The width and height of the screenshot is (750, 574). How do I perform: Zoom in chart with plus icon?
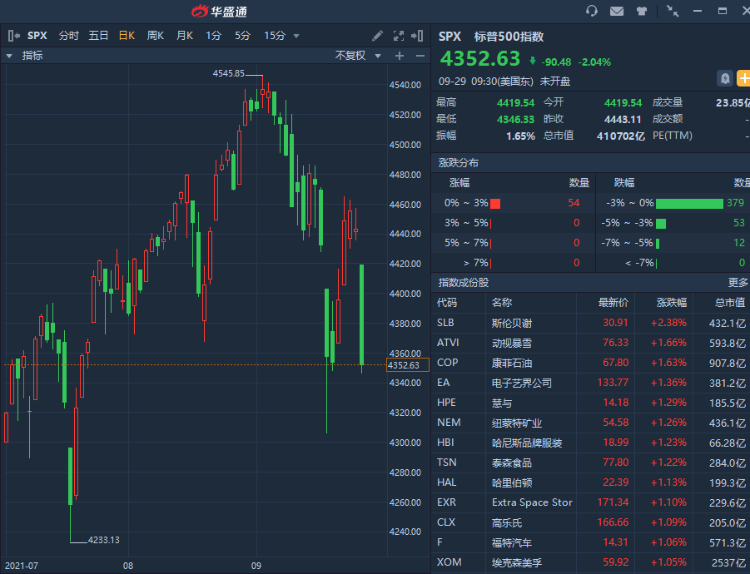399,56
